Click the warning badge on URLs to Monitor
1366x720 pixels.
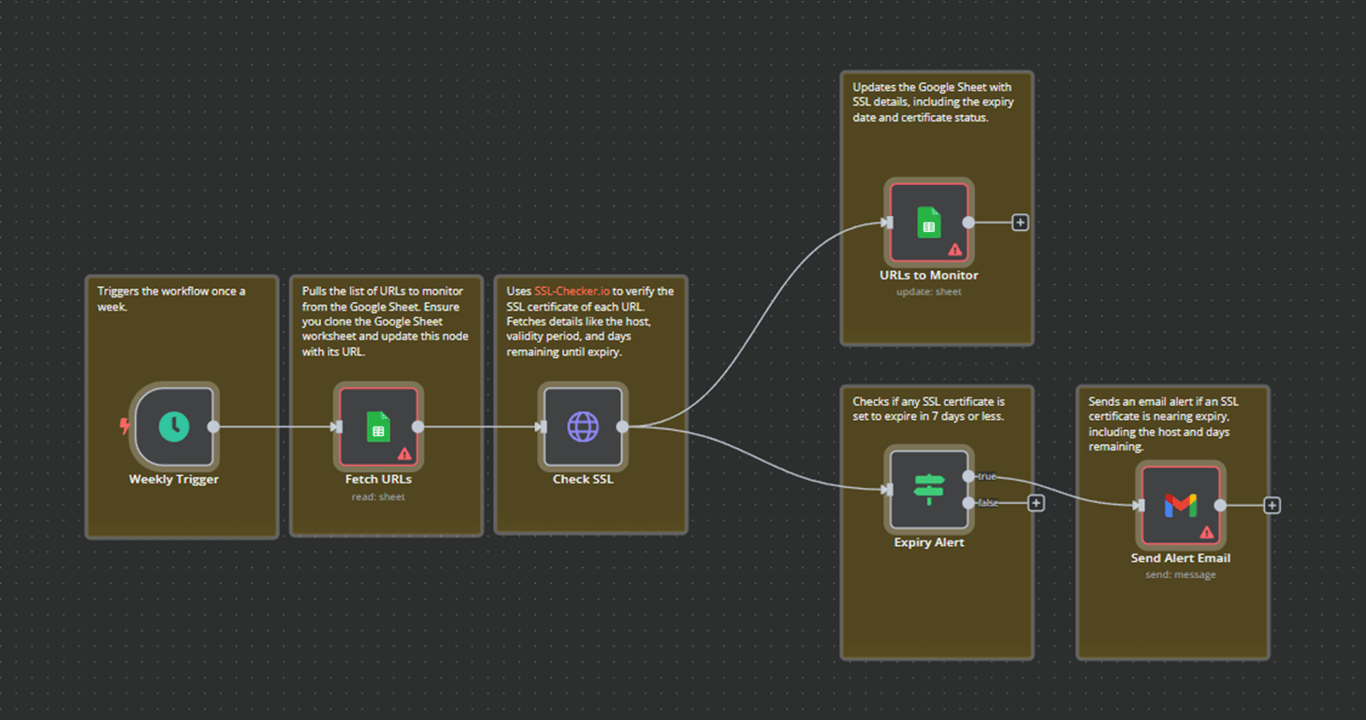pos(956,249)
